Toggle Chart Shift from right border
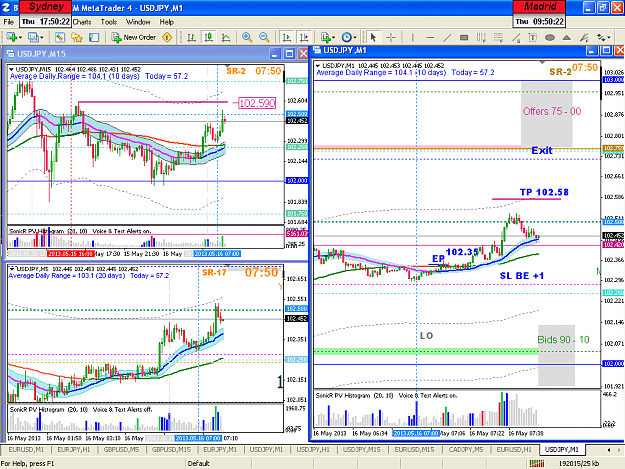Image resolution: width=625 pixels, height=469 pixels. click(304, 37)
